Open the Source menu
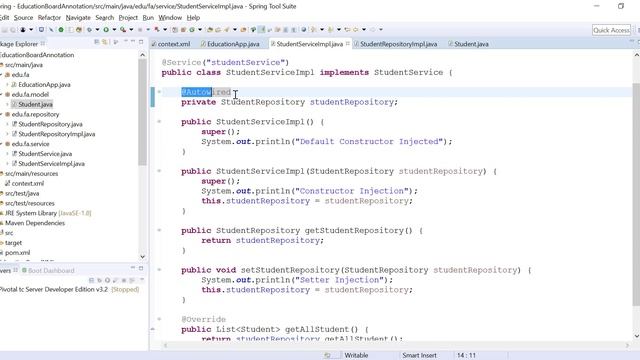Screen dimensions: 640x360 (x=23, y=18)
